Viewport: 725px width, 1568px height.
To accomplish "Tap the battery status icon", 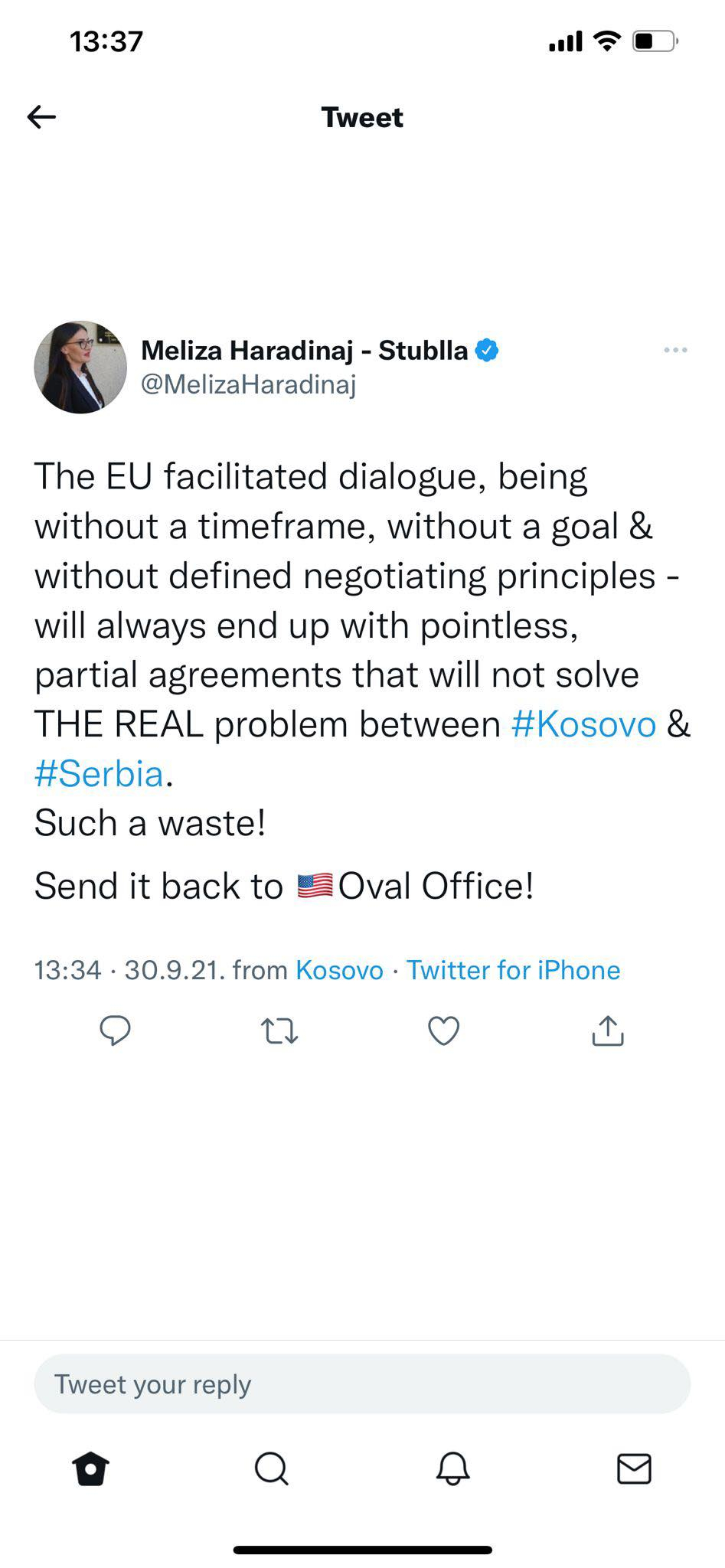I will 655,41.
